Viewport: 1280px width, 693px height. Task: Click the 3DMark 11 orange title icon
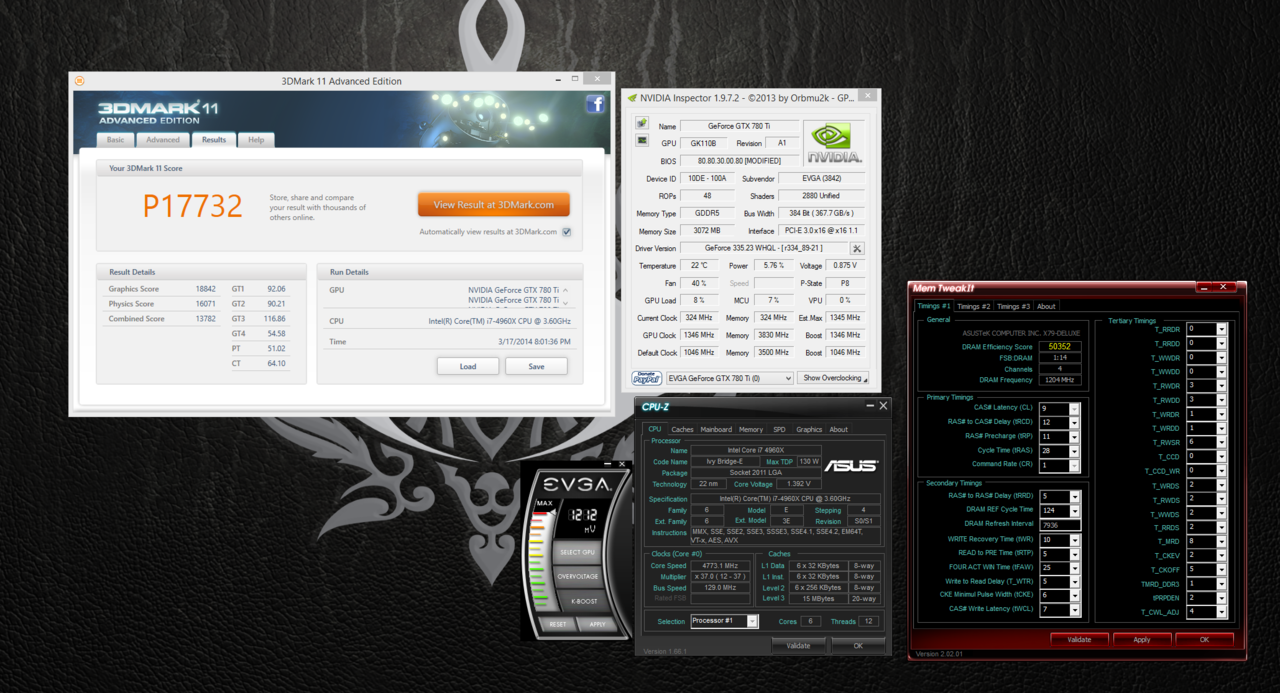point(79,81)
